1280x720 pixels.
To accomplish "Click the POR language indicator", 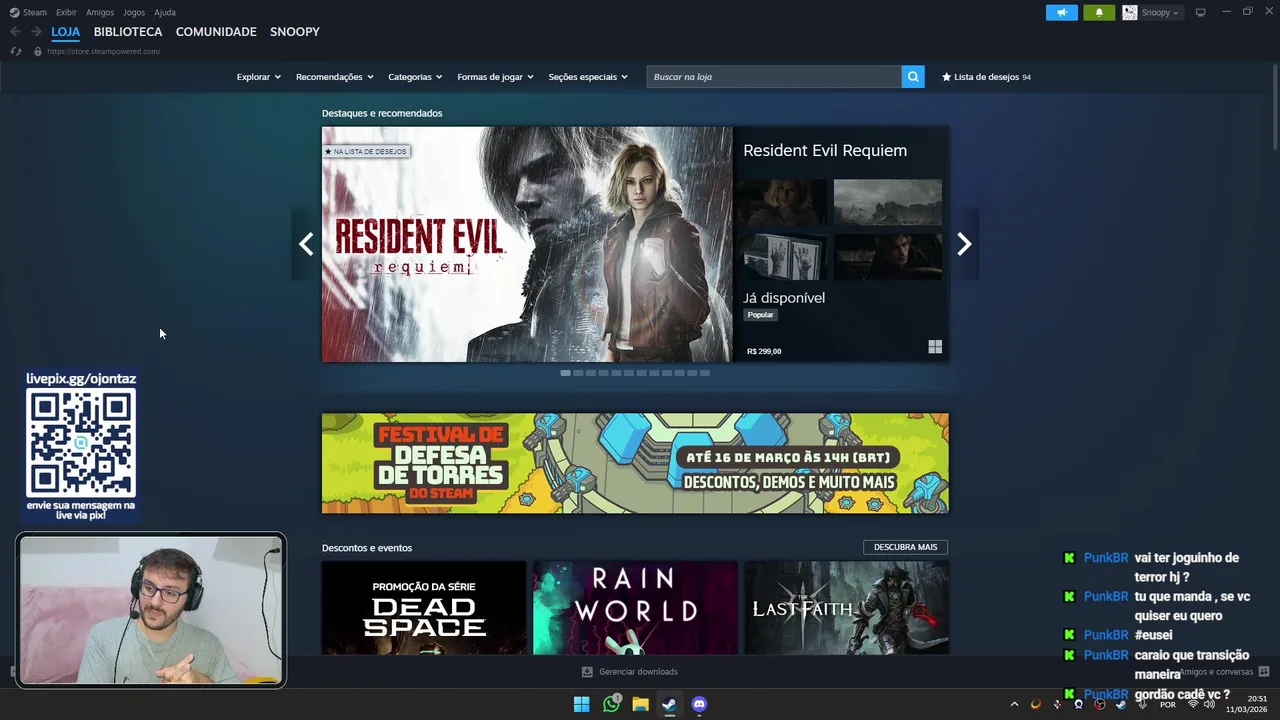I will coord(1167,704).
